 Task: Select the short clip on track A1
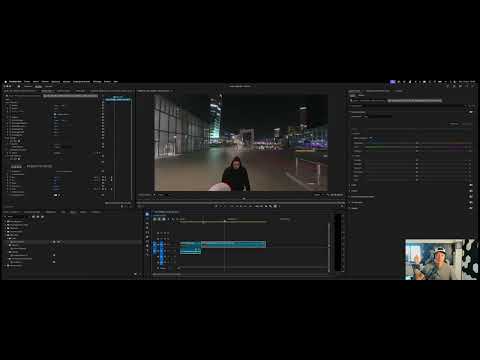(x=190, y=251)
